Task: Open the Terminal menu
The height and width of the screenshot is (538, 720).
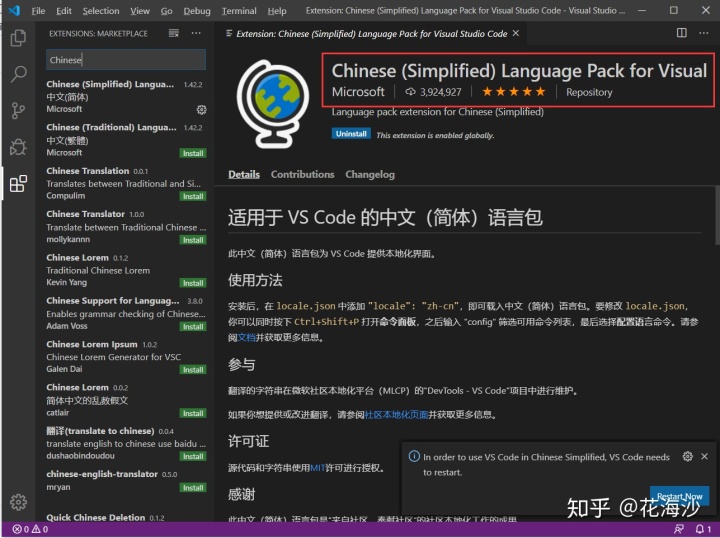Action: pos(239,11)
